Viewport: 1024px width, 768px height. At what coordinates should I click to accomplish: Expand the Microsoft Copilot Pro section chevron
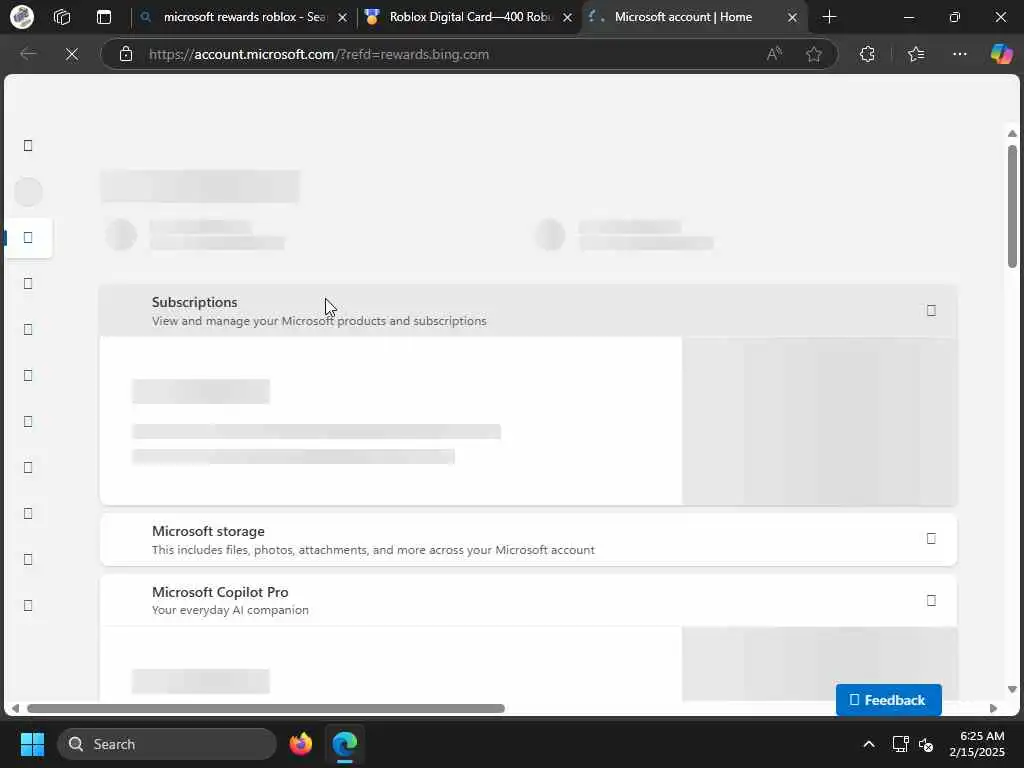[931, 601]
